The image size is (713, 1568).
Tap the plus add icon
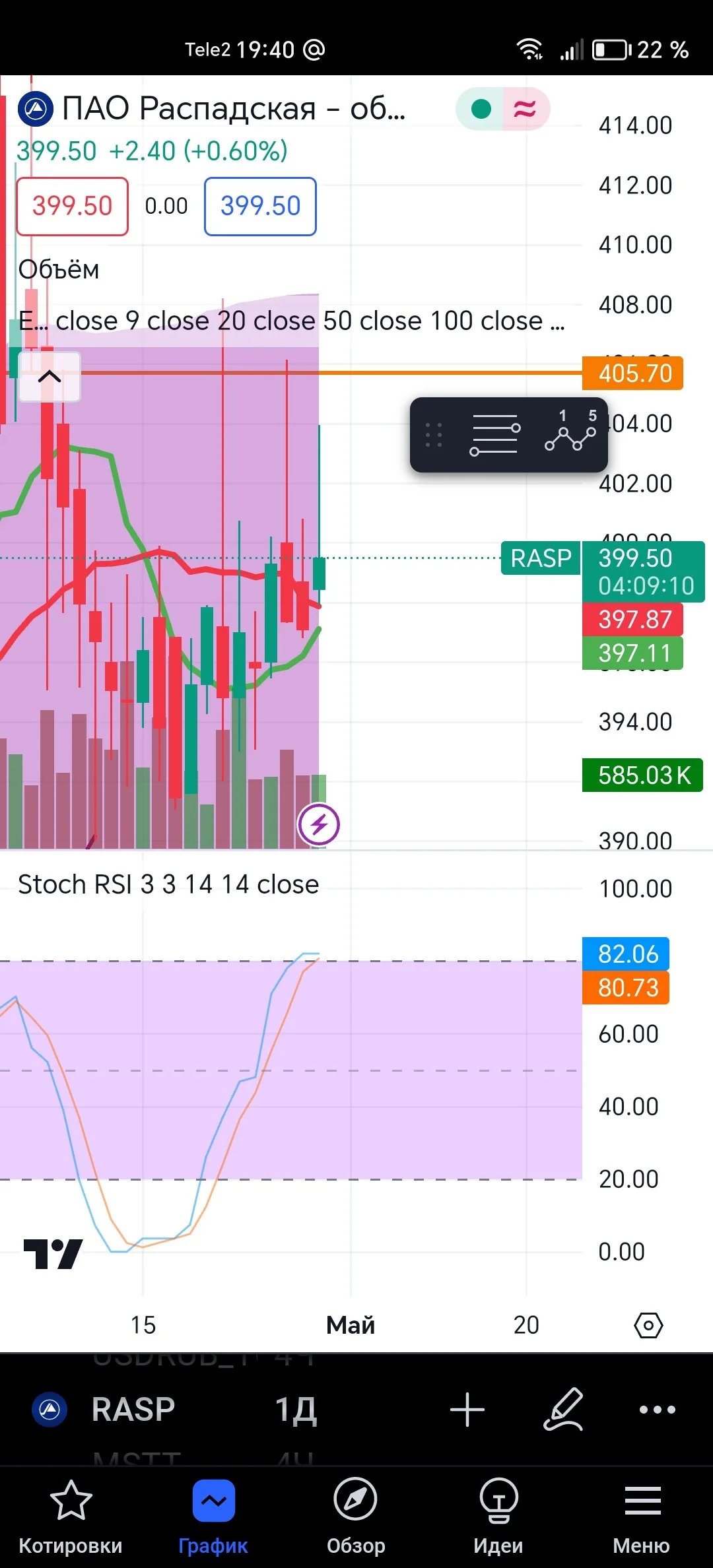pos(467,1410)
